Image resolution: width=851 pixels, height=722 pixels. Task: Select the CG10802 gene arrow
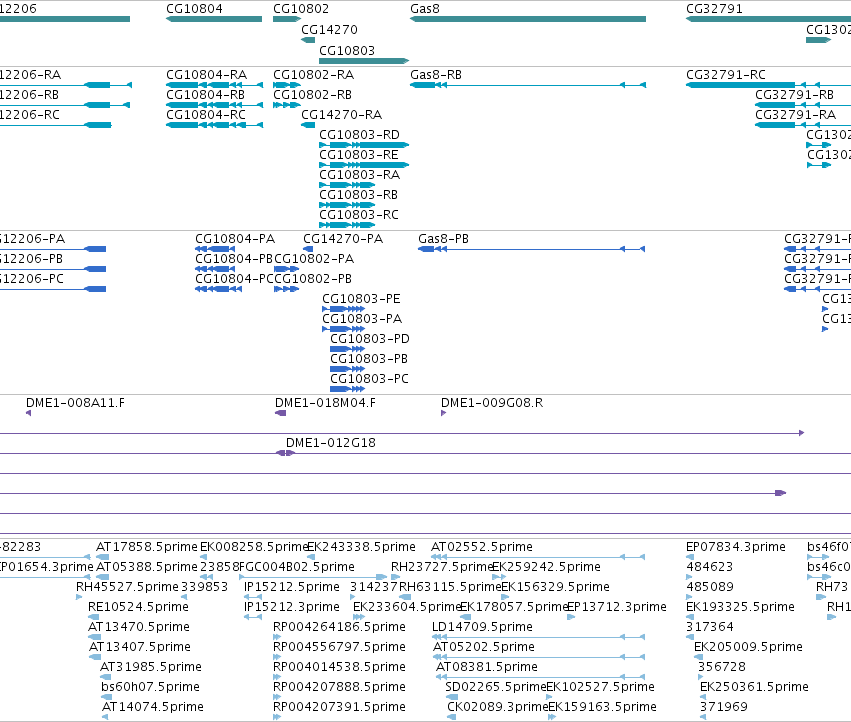click(x=287, y=19)
